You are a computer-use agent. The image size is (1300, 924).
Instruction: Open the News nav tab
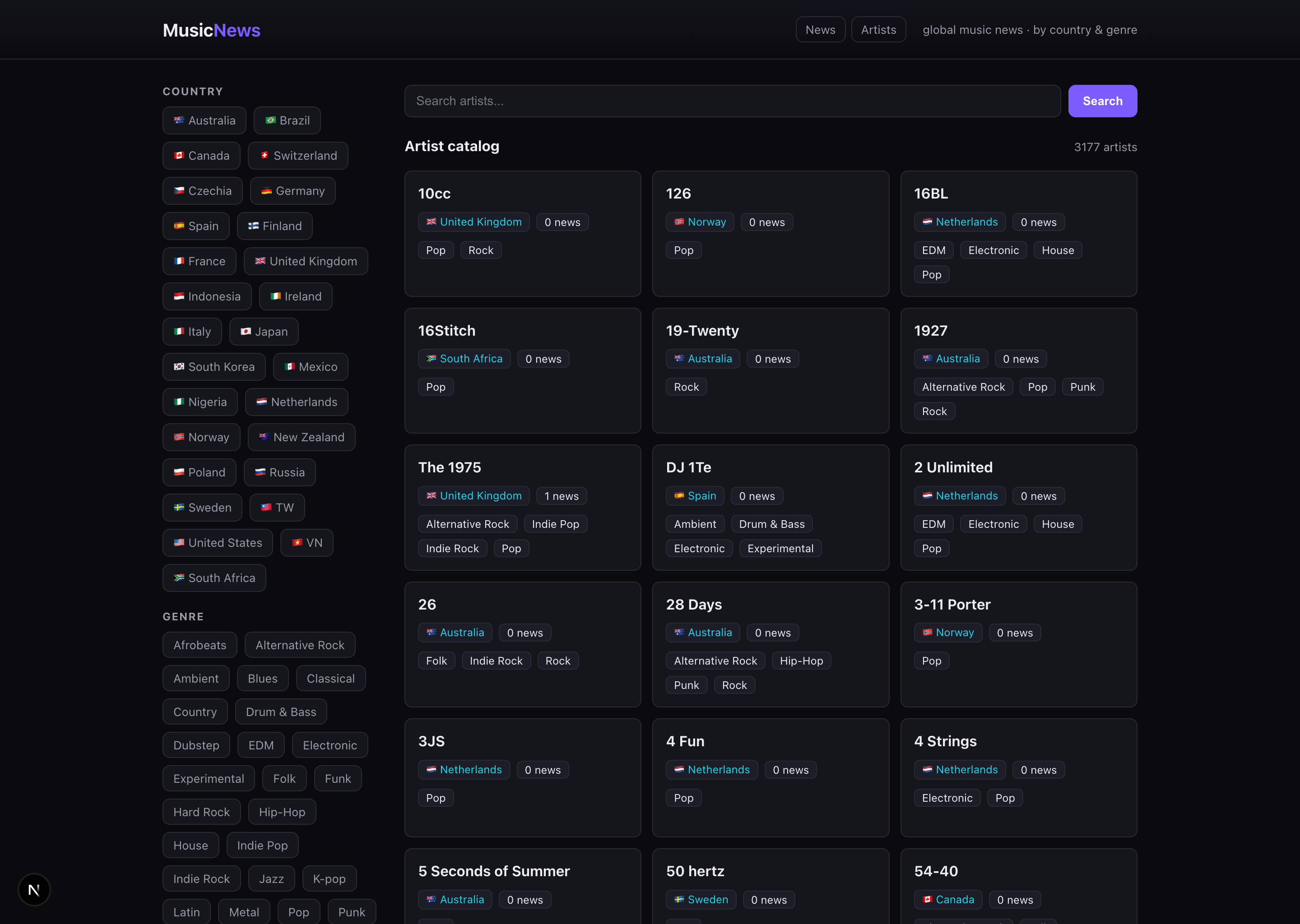[820, 30]
